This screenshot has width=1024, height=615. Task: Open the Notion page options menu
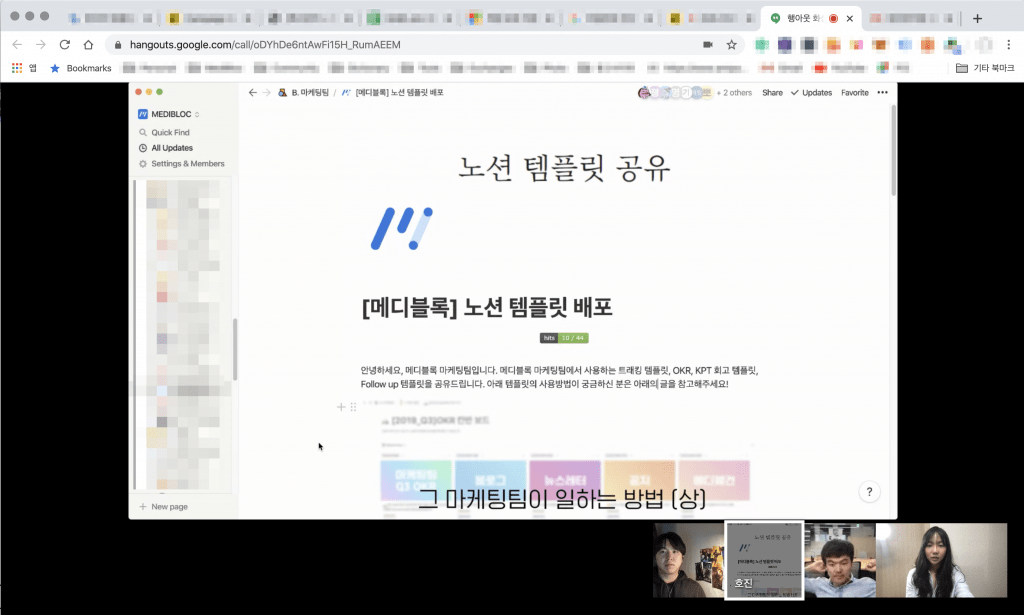pyautogui.click(x=882, y=93)
